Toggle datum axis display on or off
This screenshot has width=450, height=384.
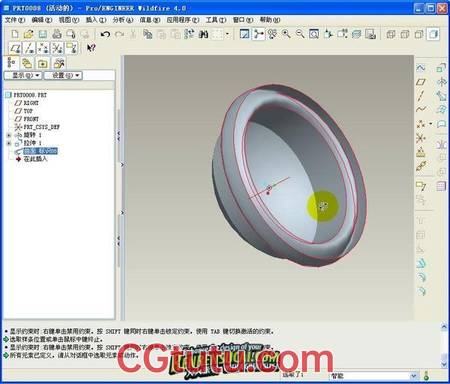pyautogui.click(x=29, y=48)
